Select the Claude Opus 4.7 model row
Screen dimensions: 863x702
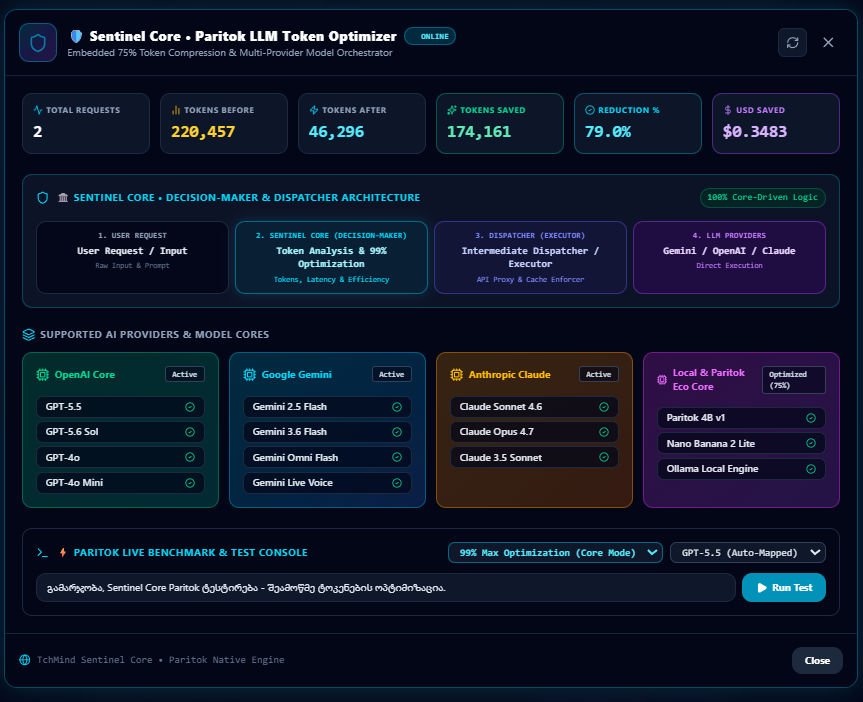(x=534, y=432)
